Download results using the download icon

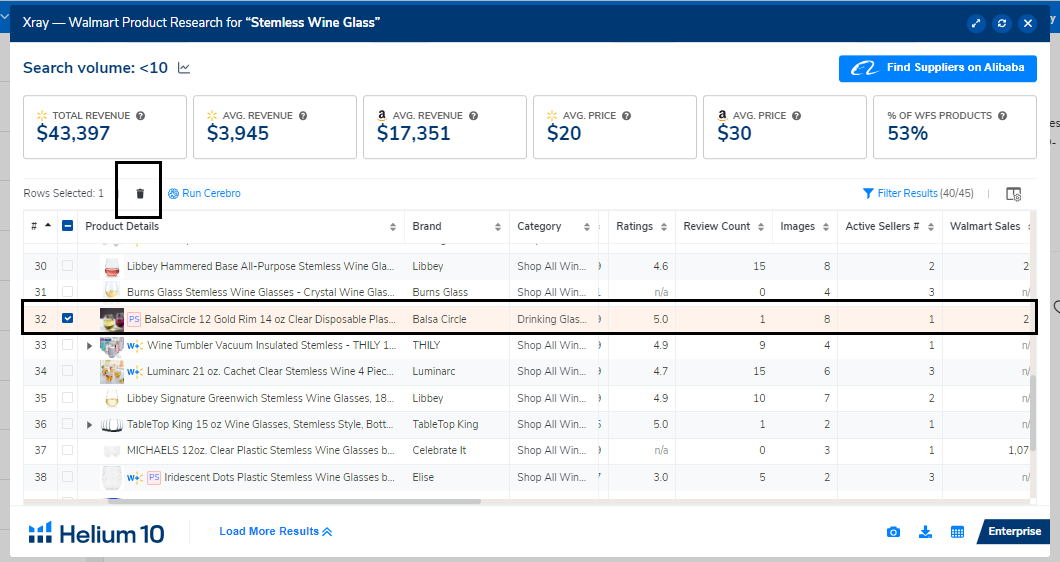click(925, 532)
